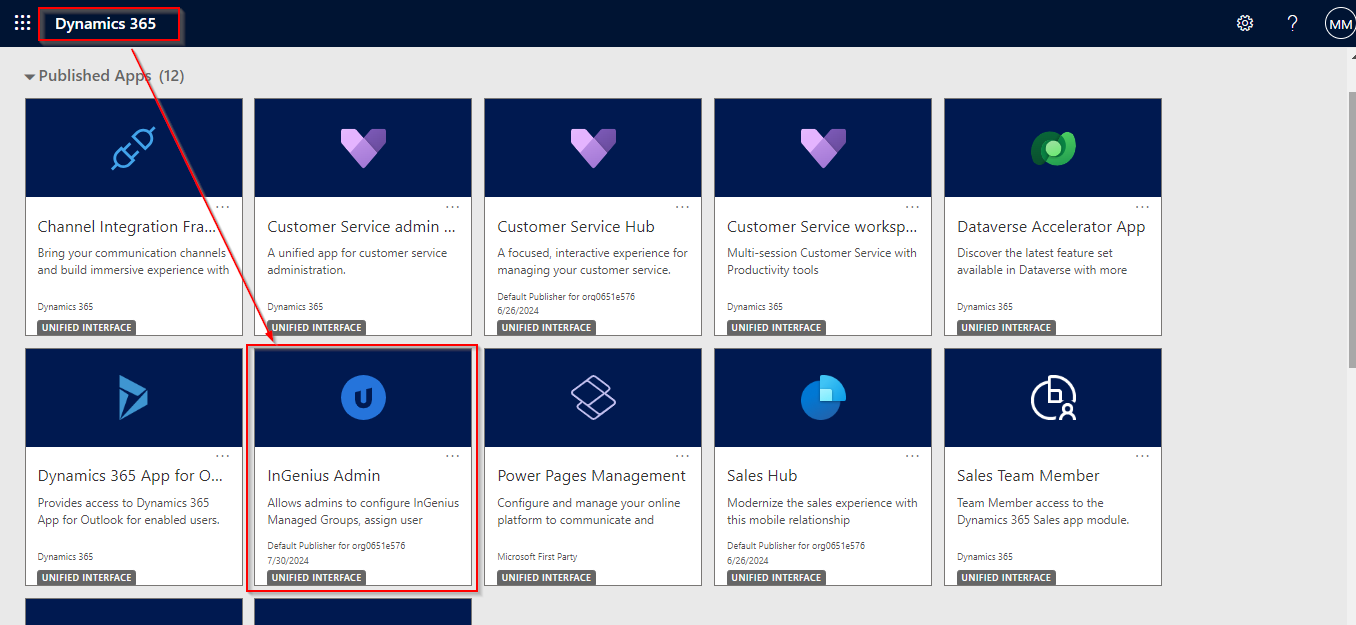This screenshot has height=625, width=1356.
Task: Open more options for Dataverse Accelerator App
Action: pos(1142,207)
